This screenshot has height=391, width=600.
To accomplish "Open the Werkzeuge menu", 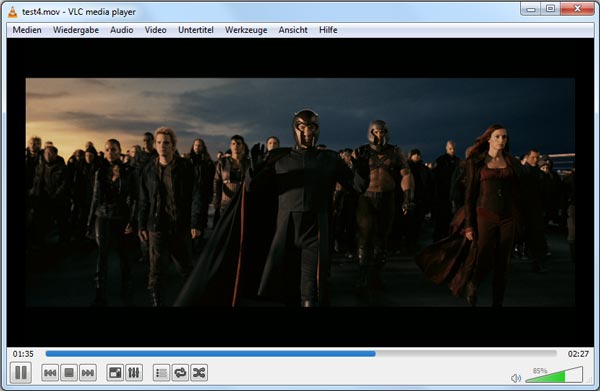I will (x=246, y=30).
